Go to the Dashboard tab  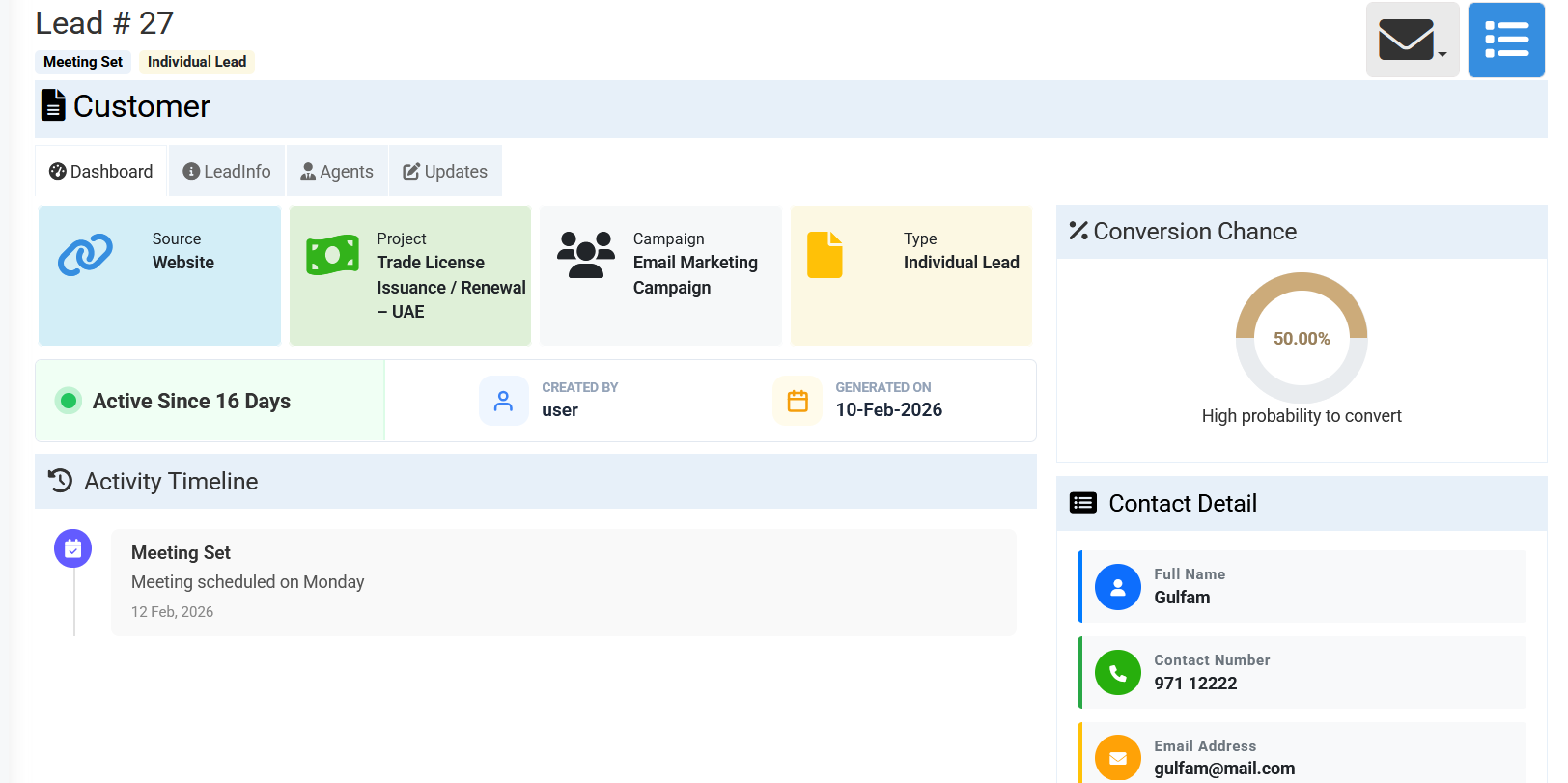click(101, 172)
